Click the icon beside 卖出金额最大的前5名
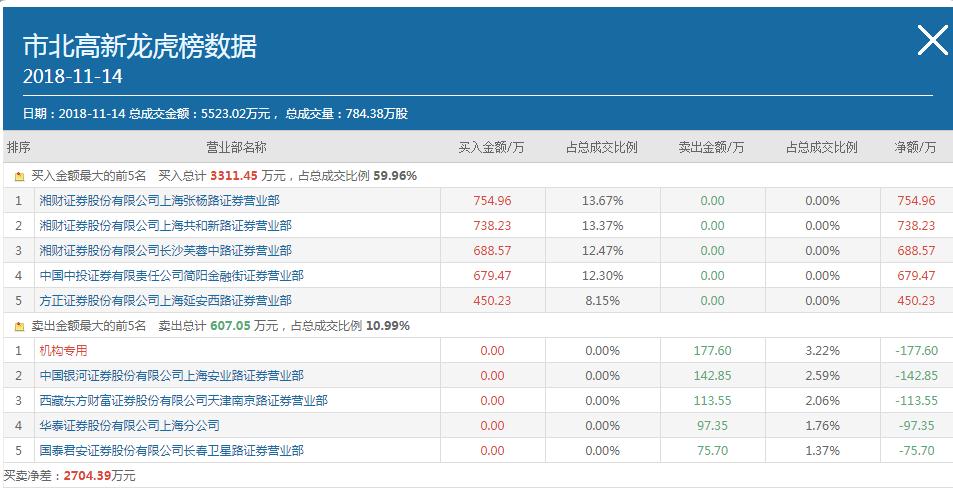The width and height of the screenshot is (953, 489). (19, 327)
